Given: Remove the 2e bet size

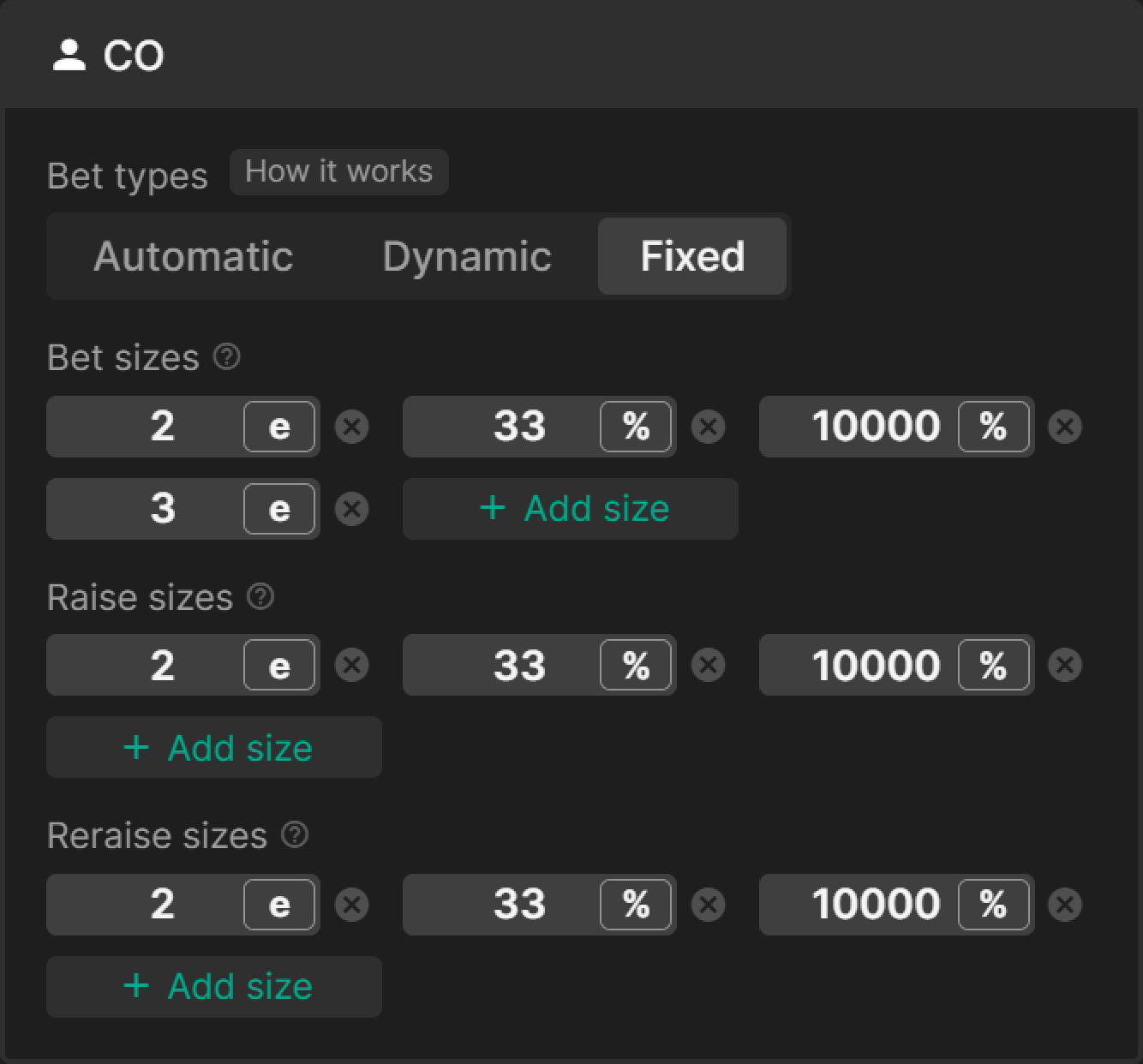Looking at the screenshot, I should tap(351, 427).
